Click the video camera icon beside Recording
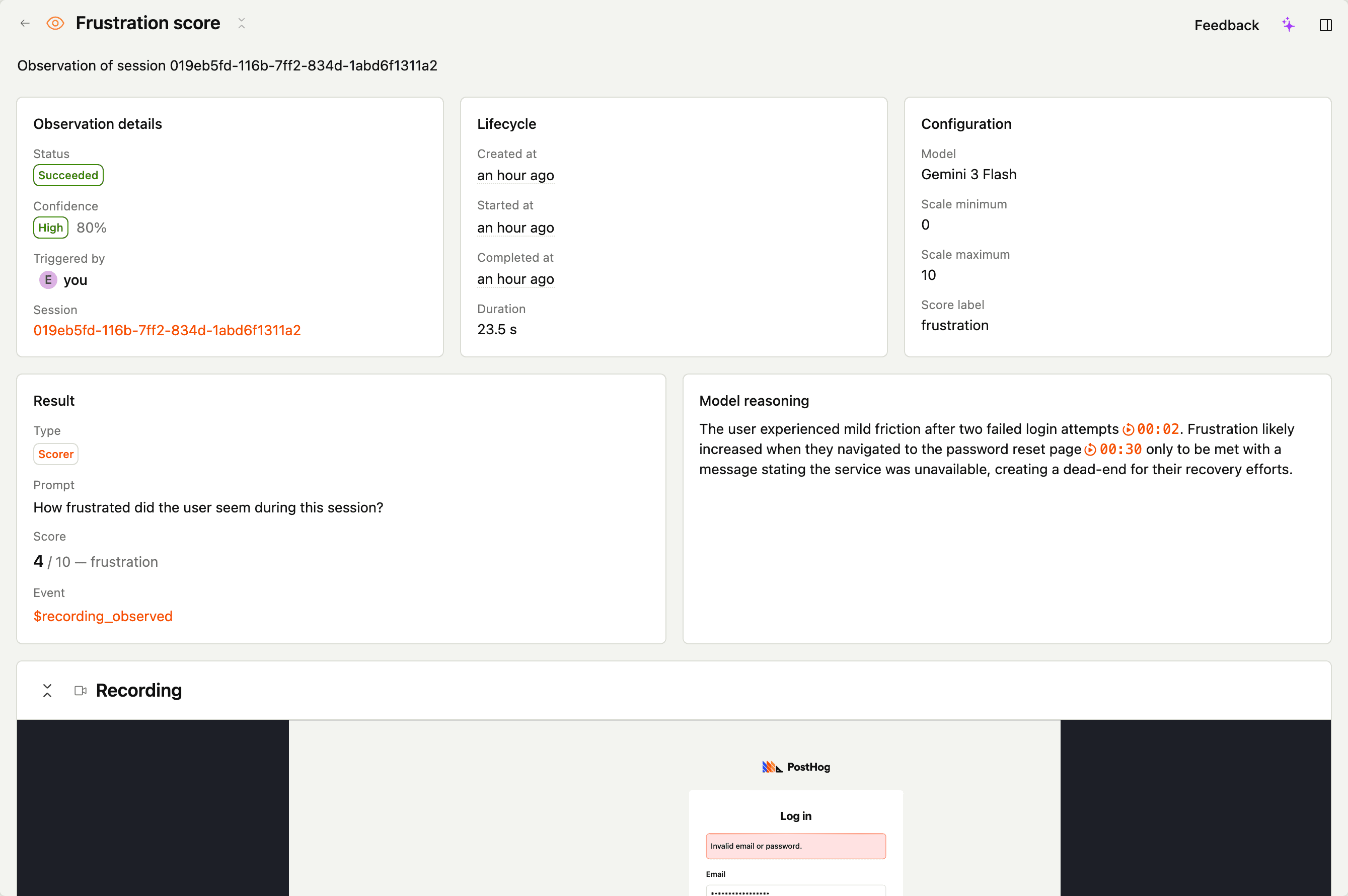 point(81,690)
